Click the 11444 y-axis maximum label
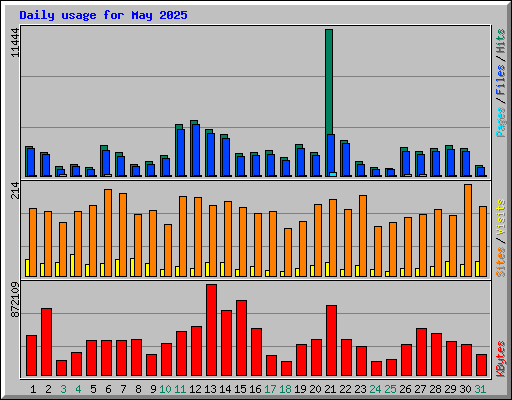512x400 pixels. (x=15, y=42)
